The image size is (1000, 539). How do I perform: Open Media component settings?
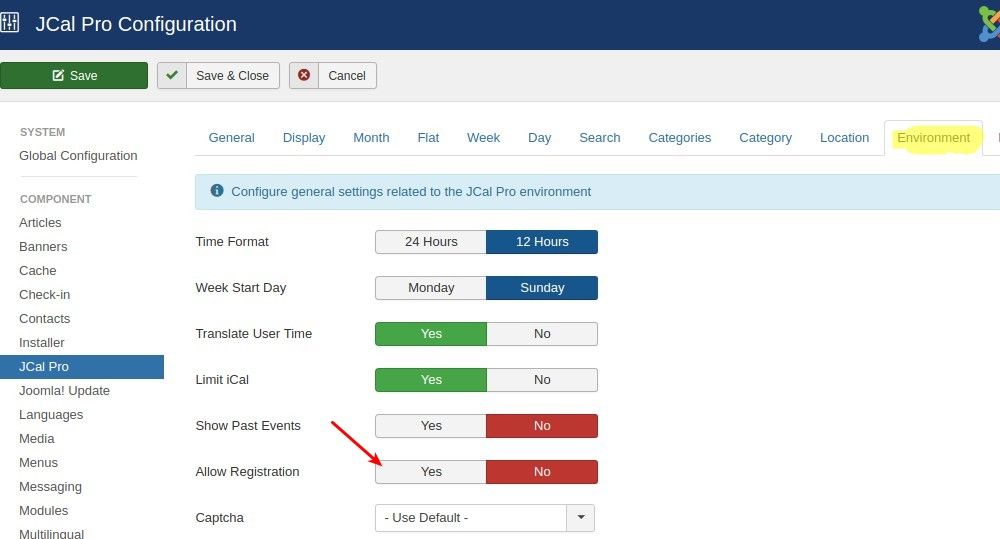tap(36, 439)
